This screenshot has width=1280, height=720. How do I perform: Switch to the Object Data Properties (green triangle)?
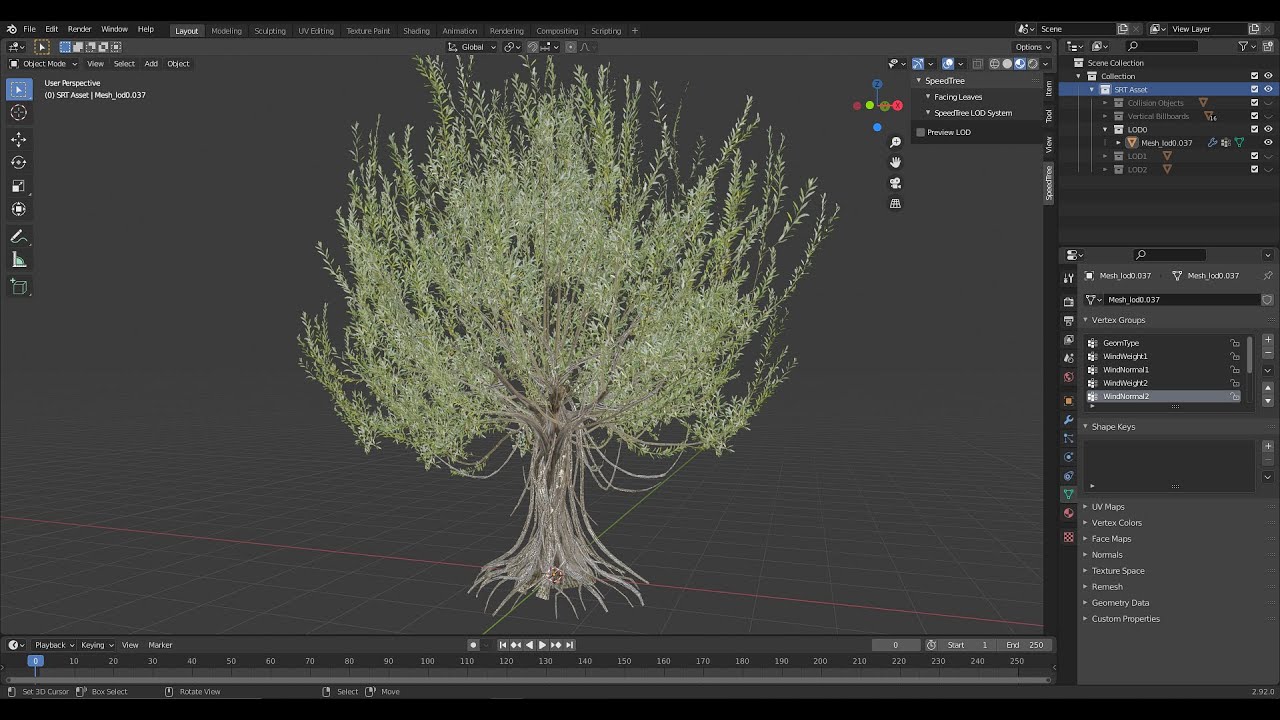click(x=1068, y=493)
